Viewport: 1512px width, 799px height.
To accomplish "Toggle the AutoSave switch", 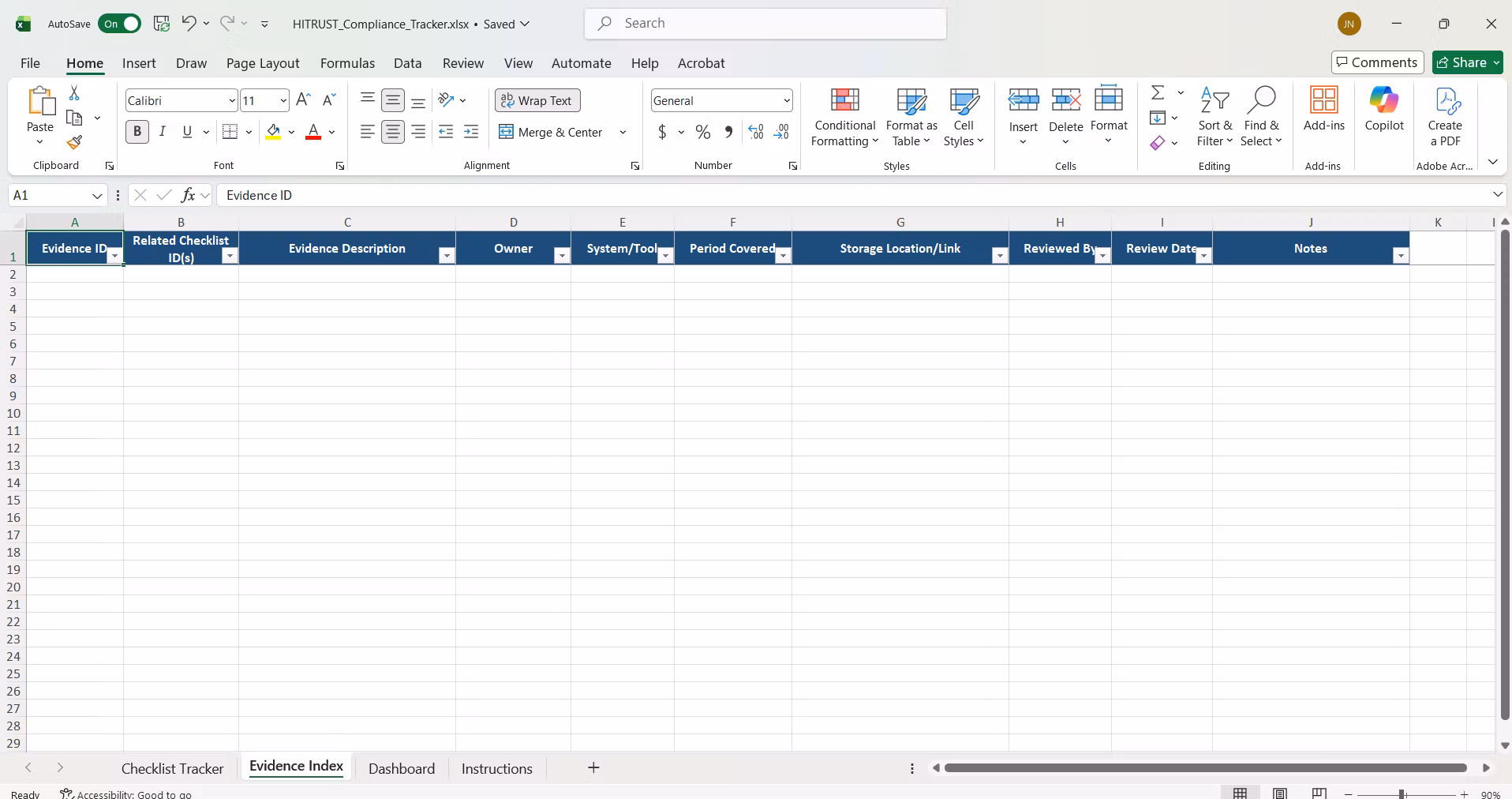I will [x=119, y=24].
